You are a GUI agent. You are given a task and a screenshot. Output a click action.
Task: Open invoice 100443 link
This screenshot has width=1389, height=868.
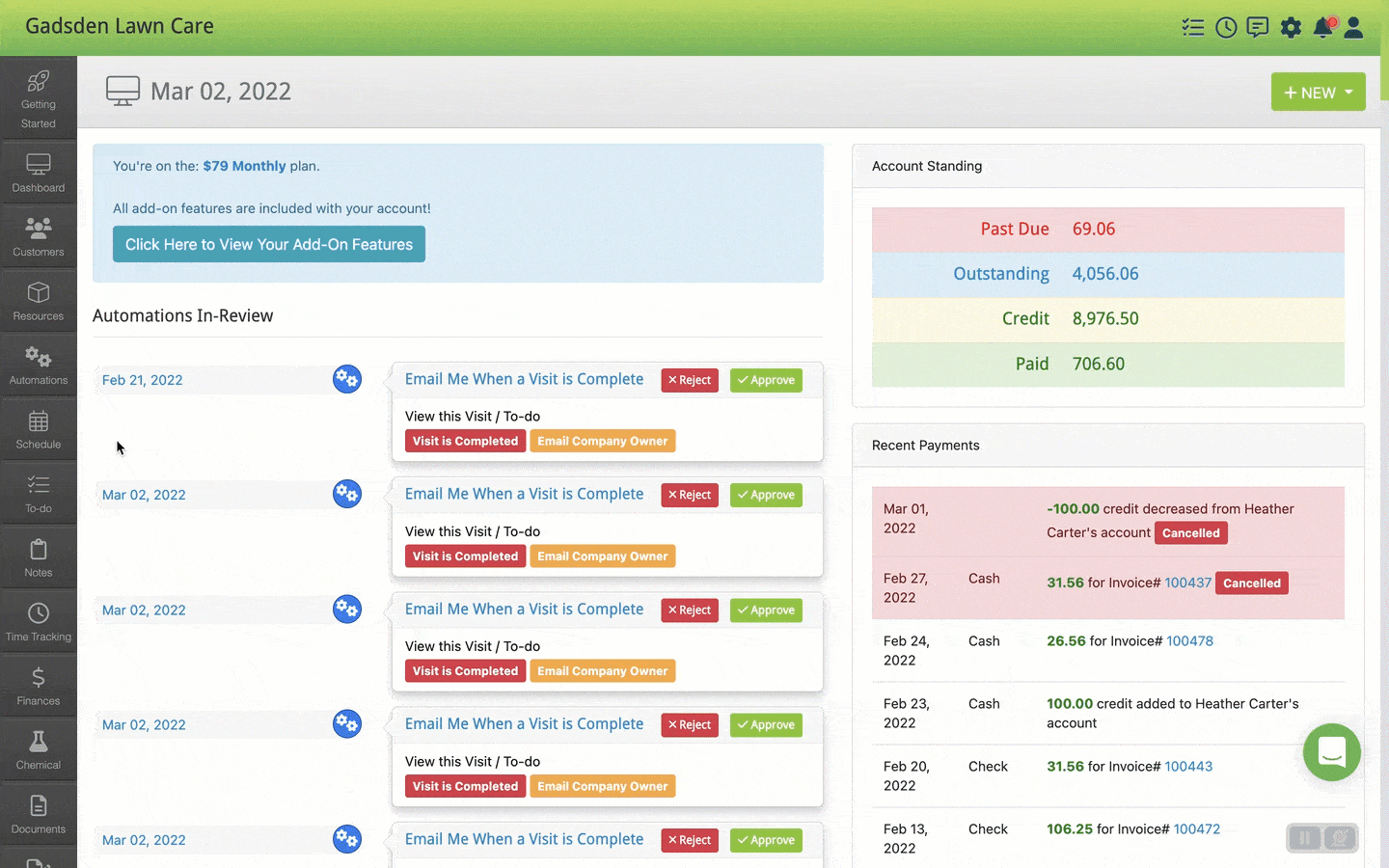pyautogui.click(x=1188, y=766)
